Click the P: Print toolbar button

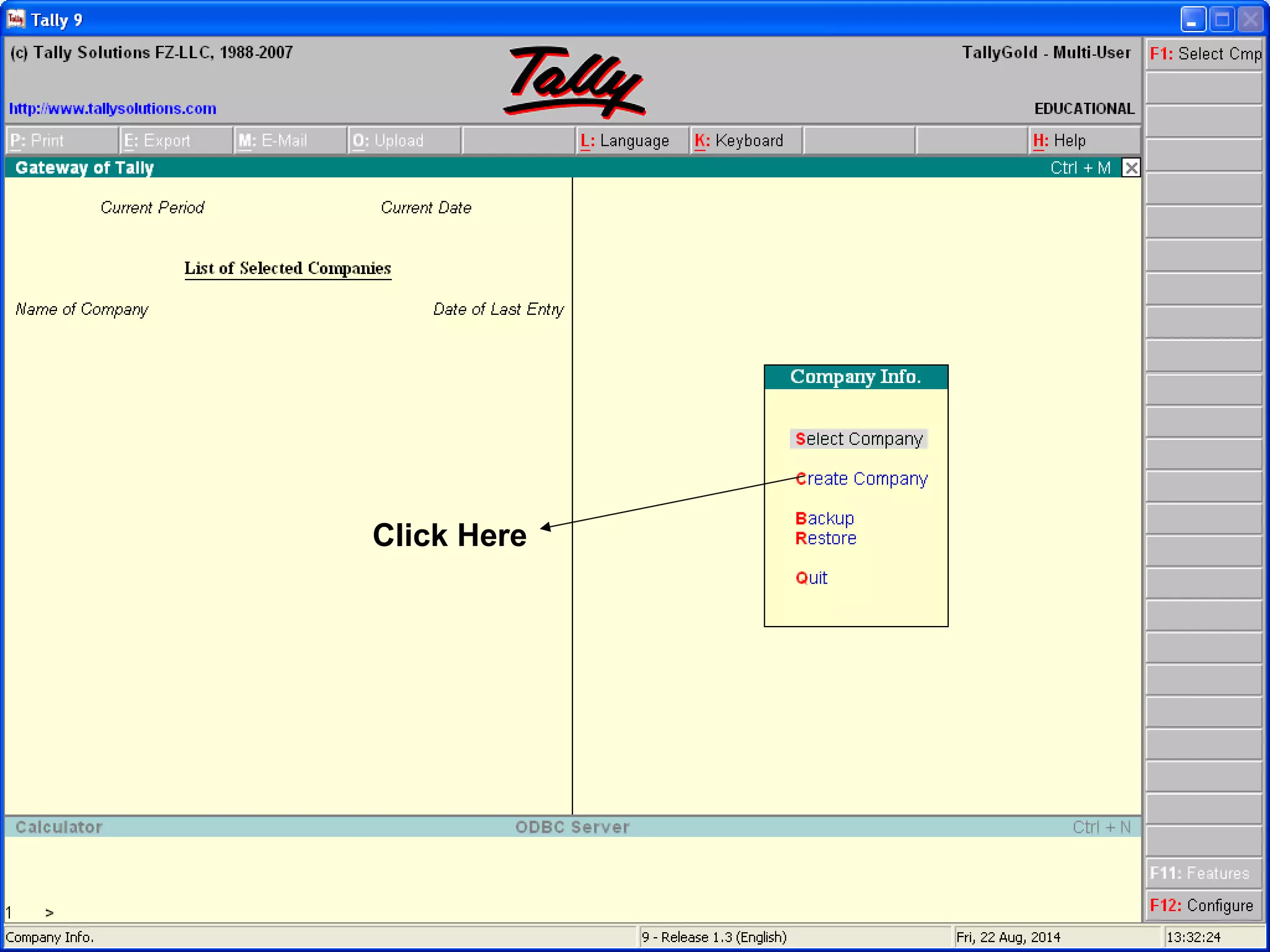[x=37, y=141]
